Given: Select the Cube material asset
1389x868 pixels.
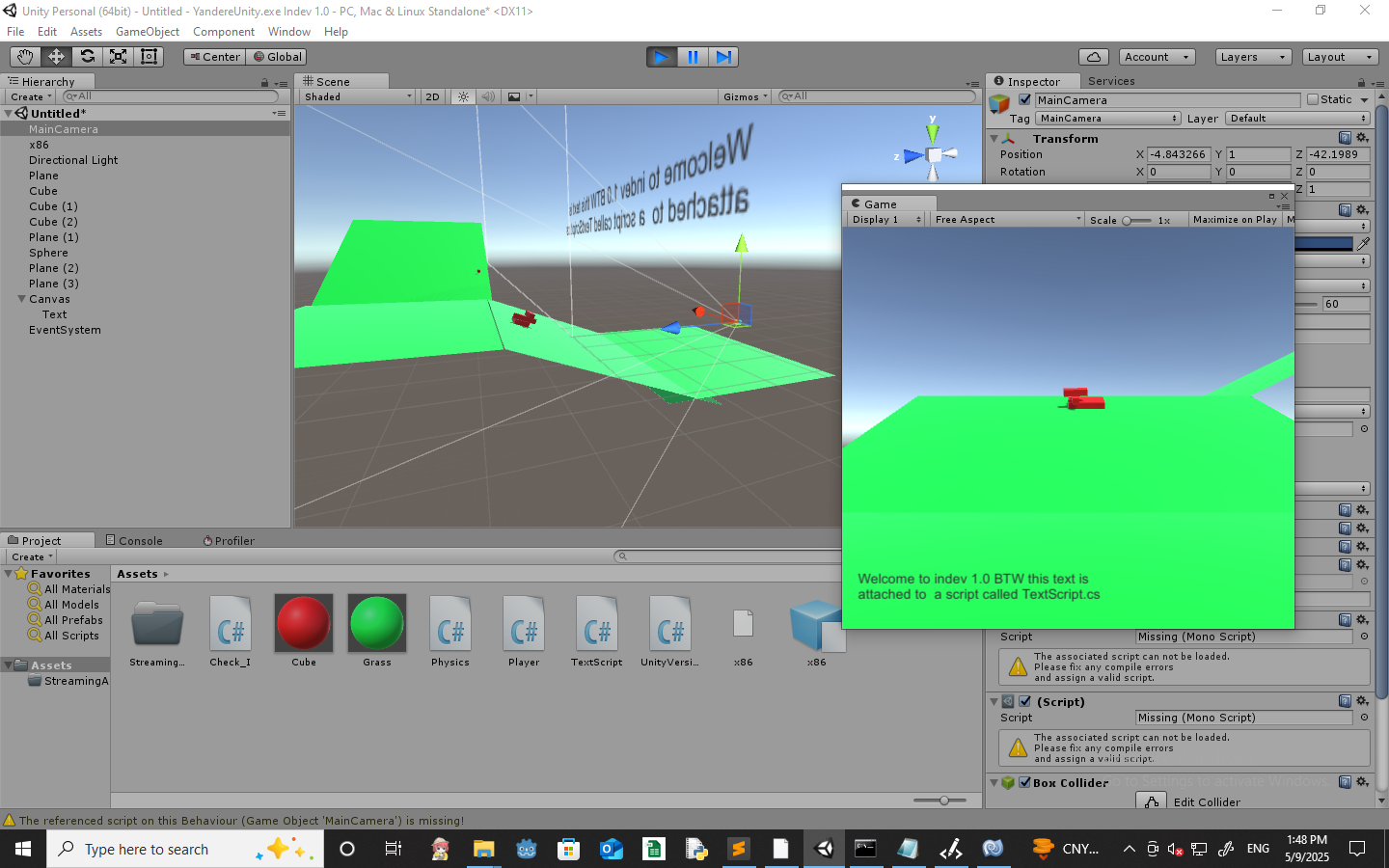Looking at the screenshot, I should click(x=304, y=631).
